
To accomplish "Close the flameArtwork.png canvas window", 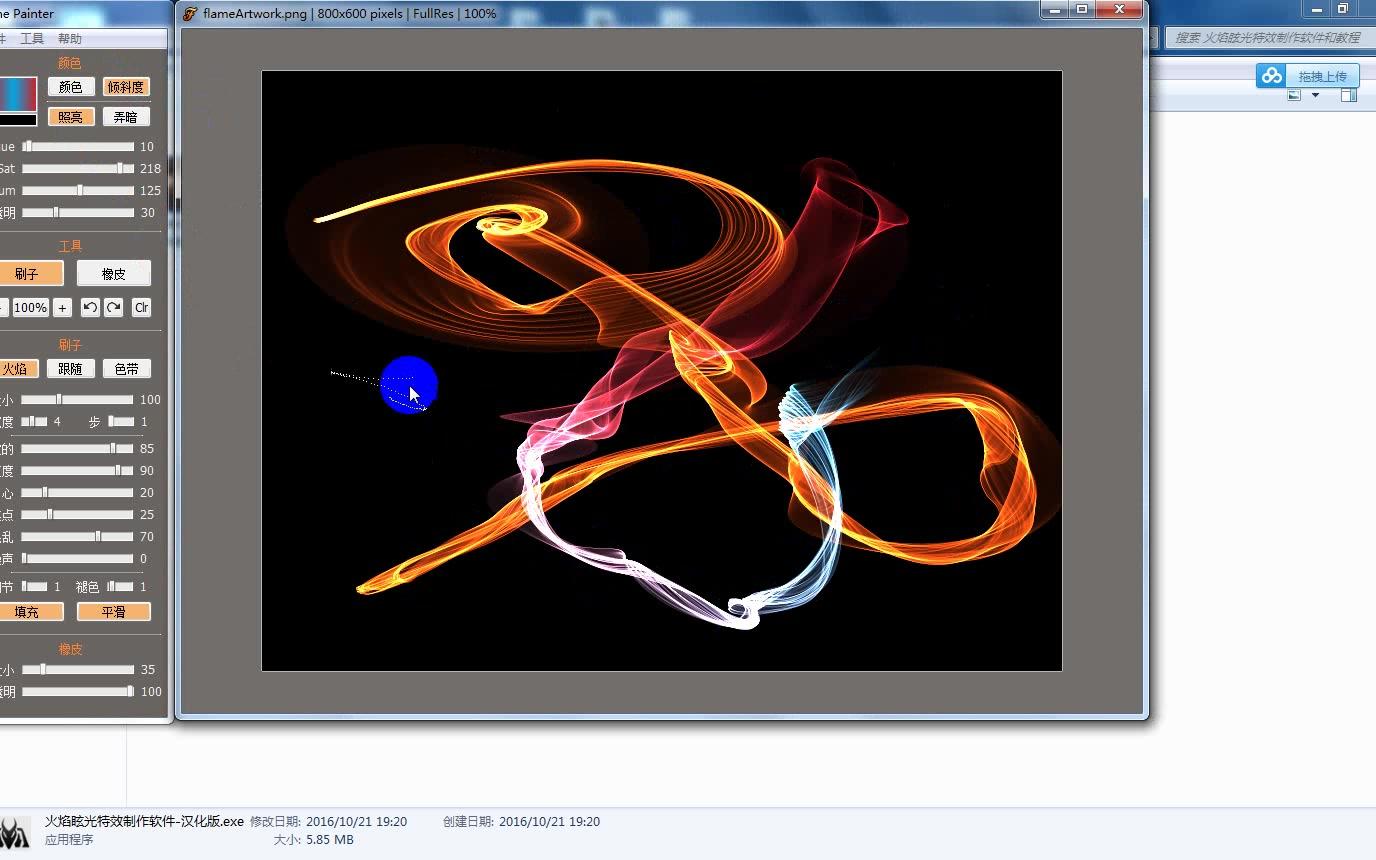I will tap(1120, 9).
